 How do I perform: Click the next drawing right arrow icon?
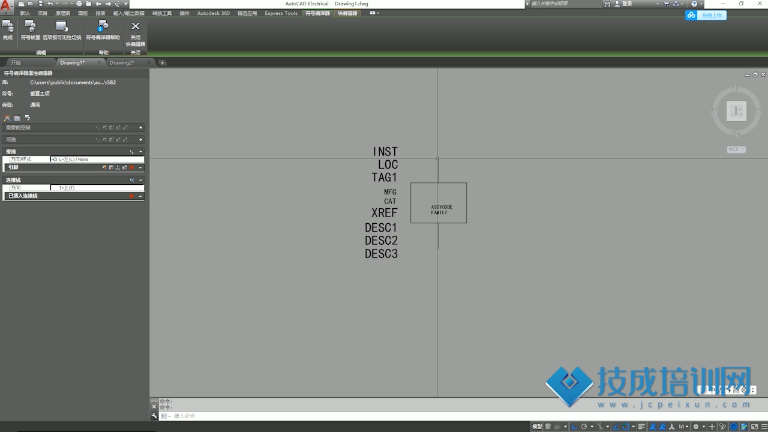click(108, 4)
